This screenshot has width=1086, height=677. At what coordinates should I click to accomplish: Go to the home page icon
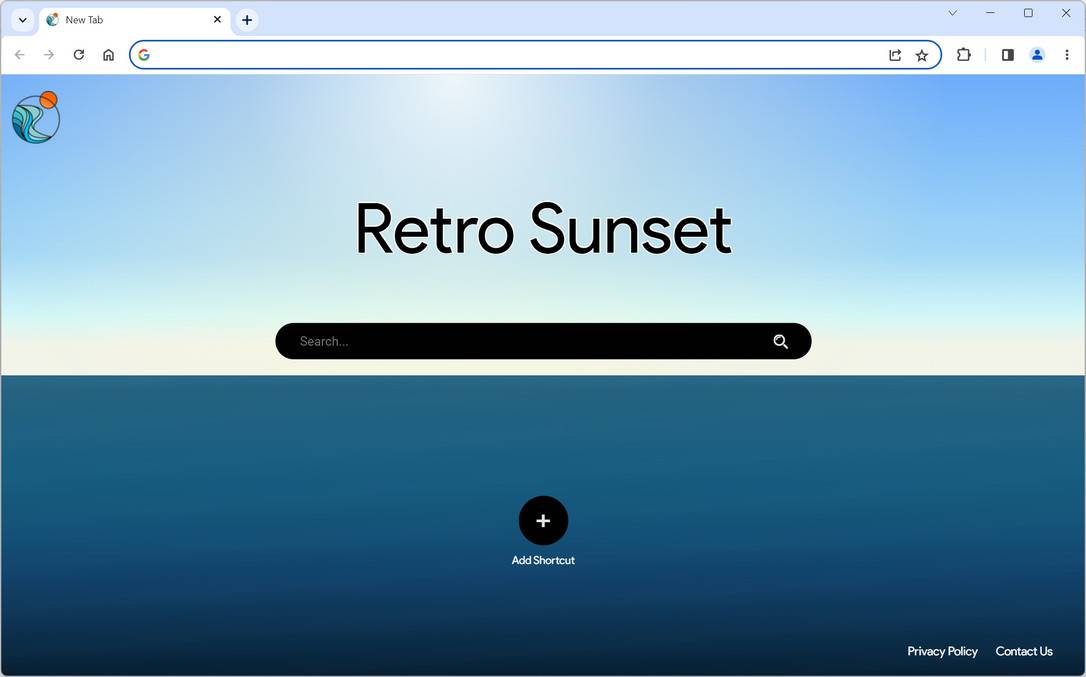point(108,55)
